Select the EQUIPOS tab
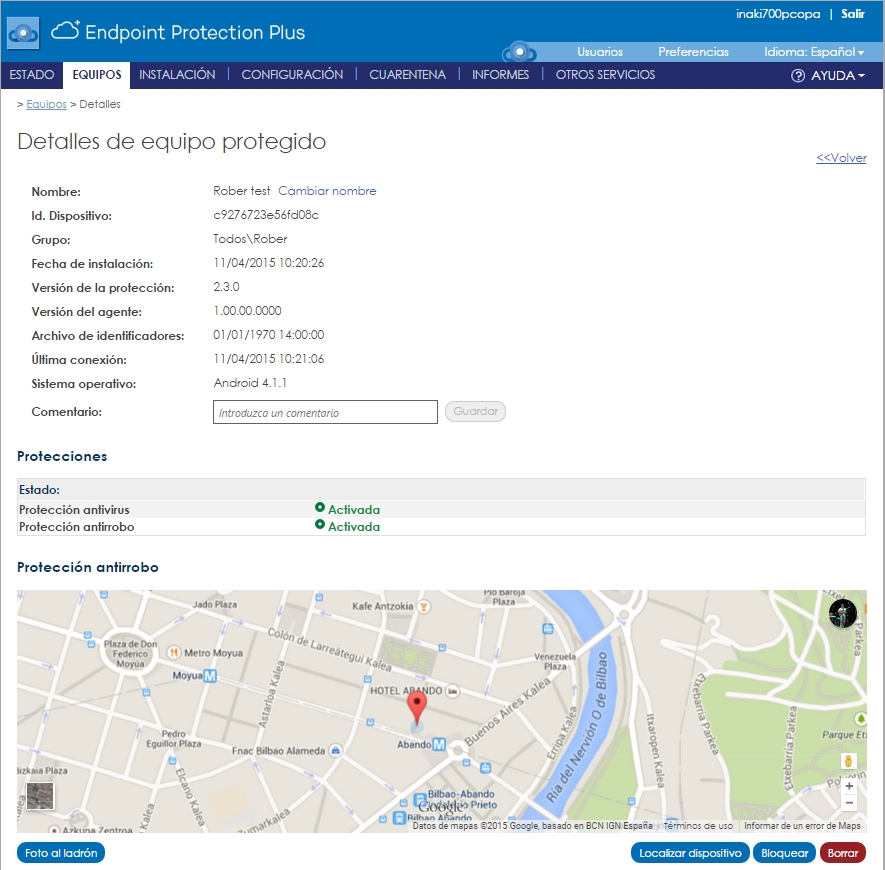Image resolution: width=885 pixels, height=870 pixels. 97,75
